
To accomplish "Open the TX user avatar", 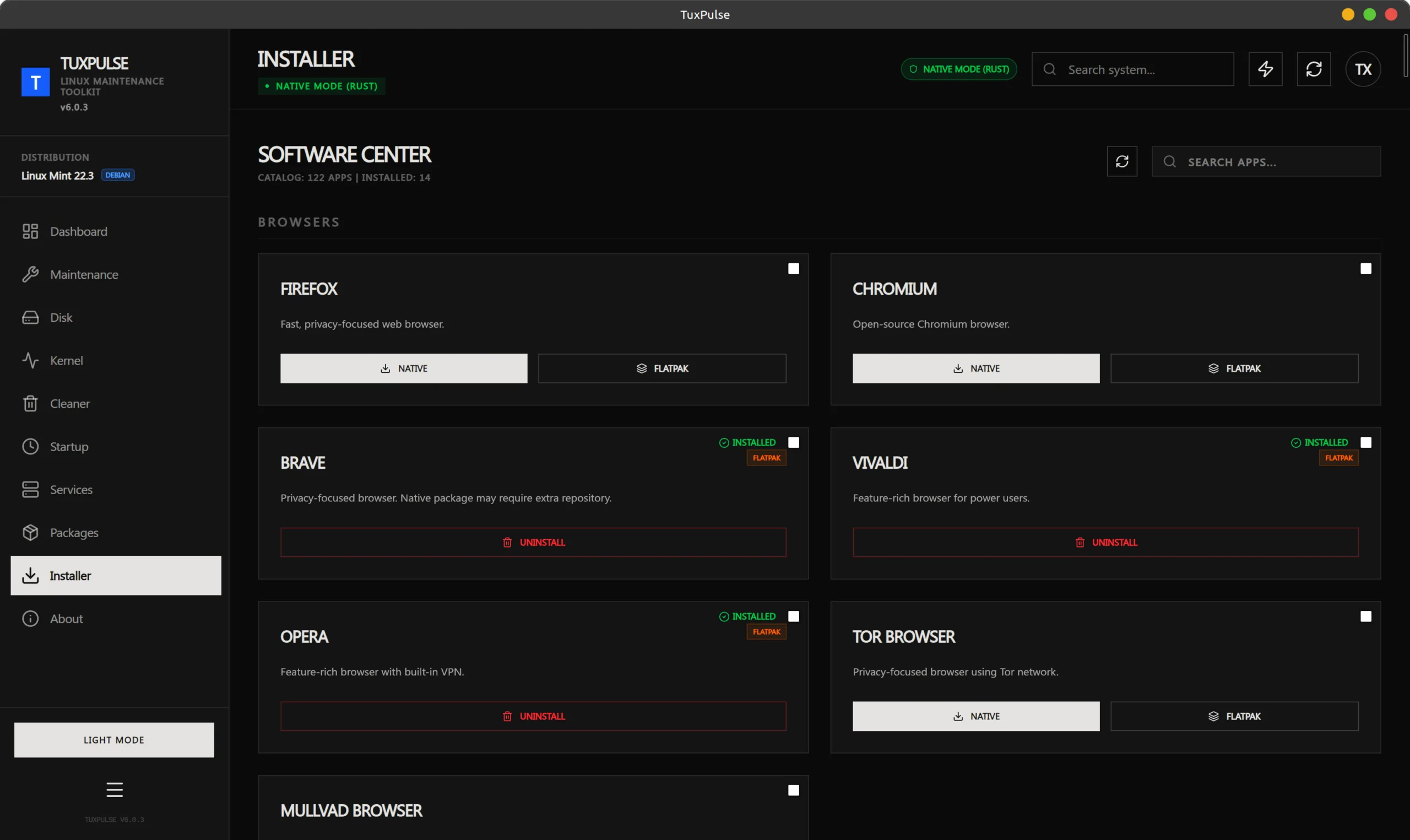I will click(x=1363, y=69).
